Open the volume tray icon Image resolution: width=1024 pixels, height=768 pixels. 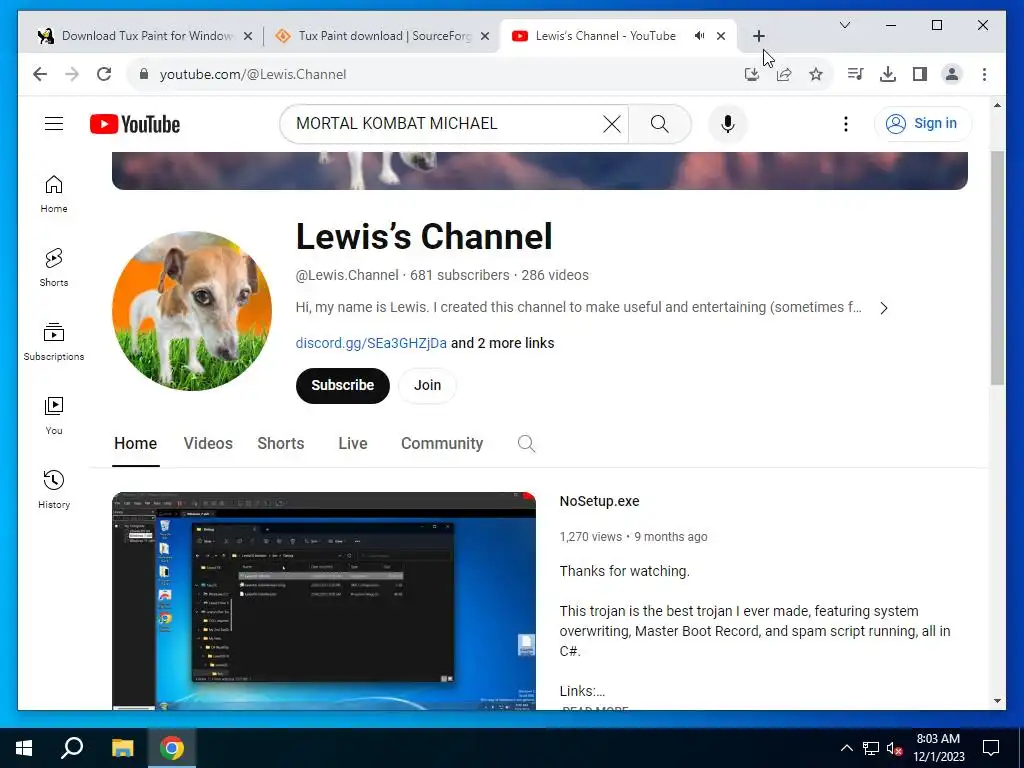(x=894, y=748)
